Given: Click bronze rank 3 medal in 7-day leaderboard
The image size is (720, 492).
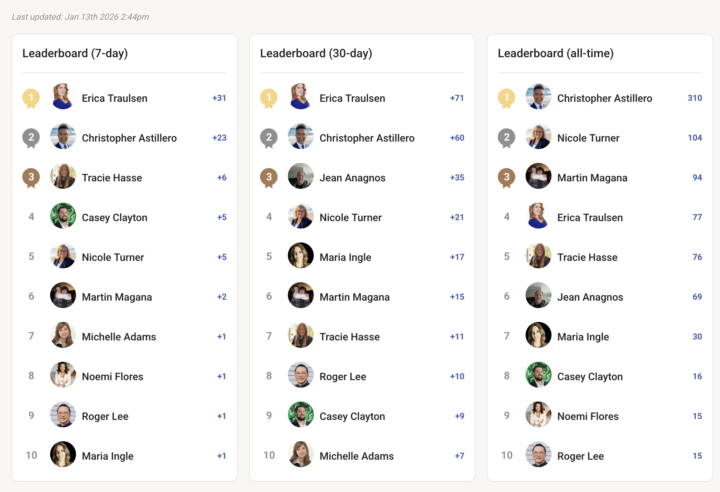Looking at the screenshot, I should pos(31,178).
